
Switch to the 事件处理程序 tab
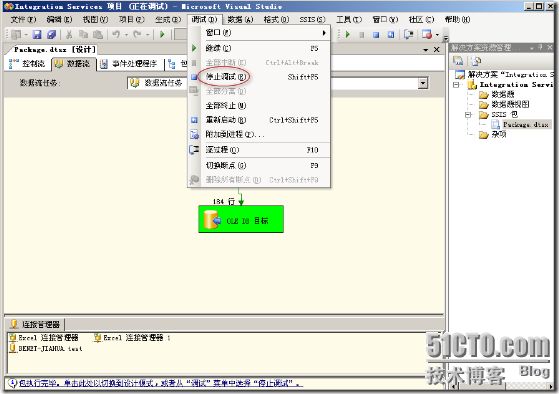130,64
